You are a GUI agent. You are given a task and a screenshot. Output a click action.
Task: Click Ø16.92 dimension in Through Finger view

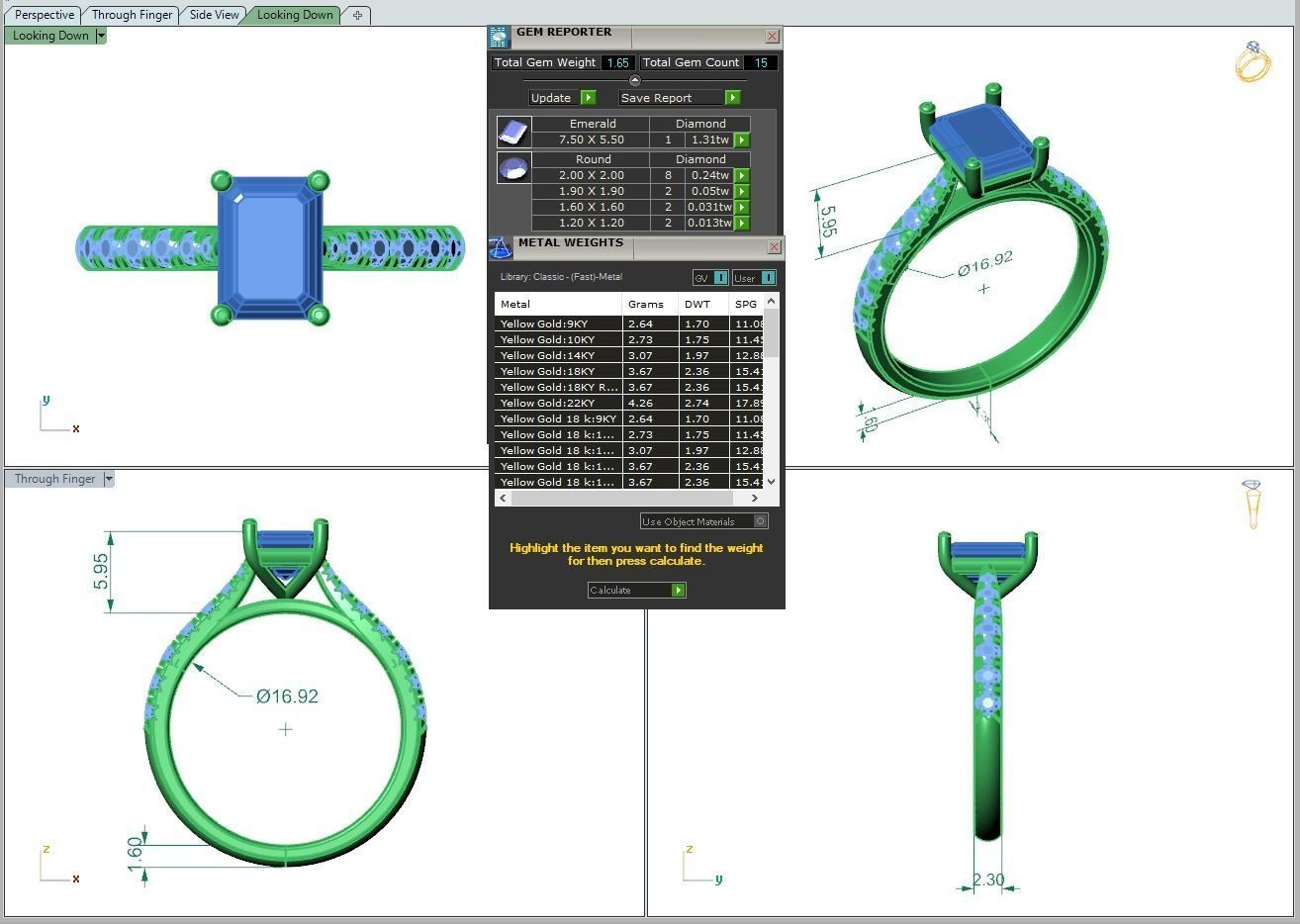click(287, 696)
